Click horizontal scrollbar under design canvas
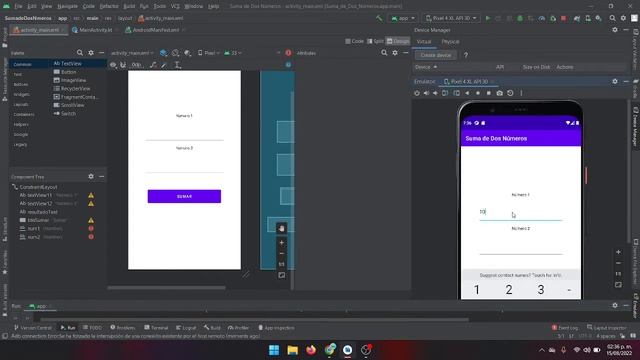640x360 pixels. pos(167,287)
